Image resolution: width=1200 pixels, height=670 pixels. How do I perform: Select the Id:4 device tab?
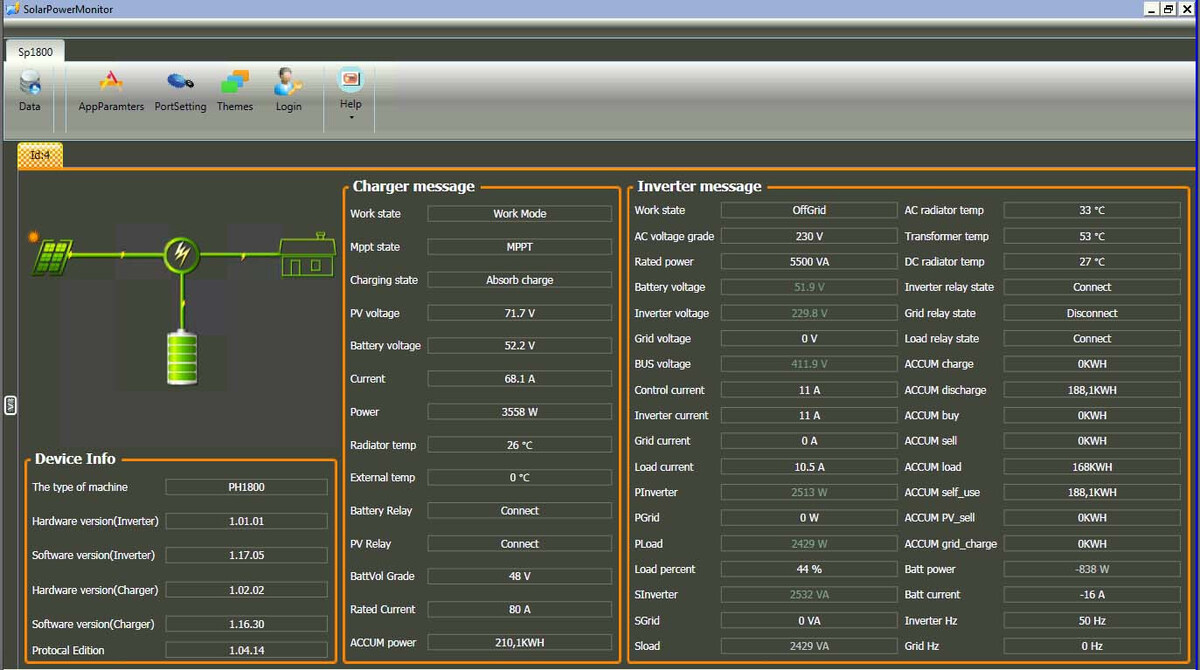tap(40, 155)
